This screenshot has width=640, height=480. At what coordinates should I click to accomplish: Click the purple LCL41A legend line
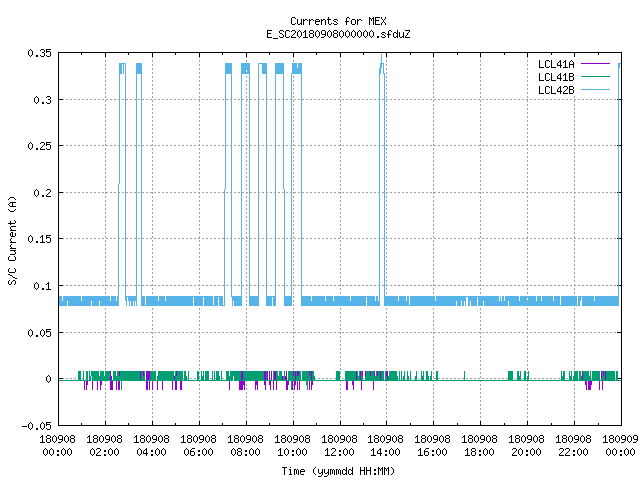(595, 64)
